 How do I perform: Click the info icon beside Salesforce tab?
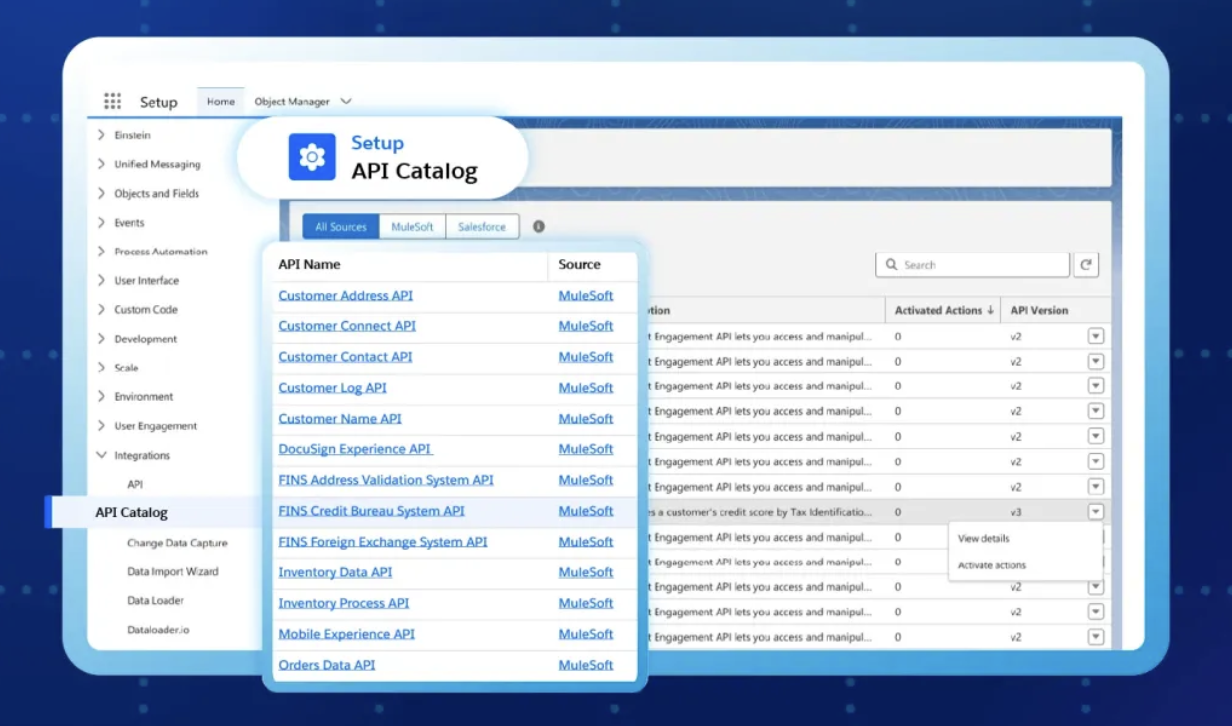(539, 227)
